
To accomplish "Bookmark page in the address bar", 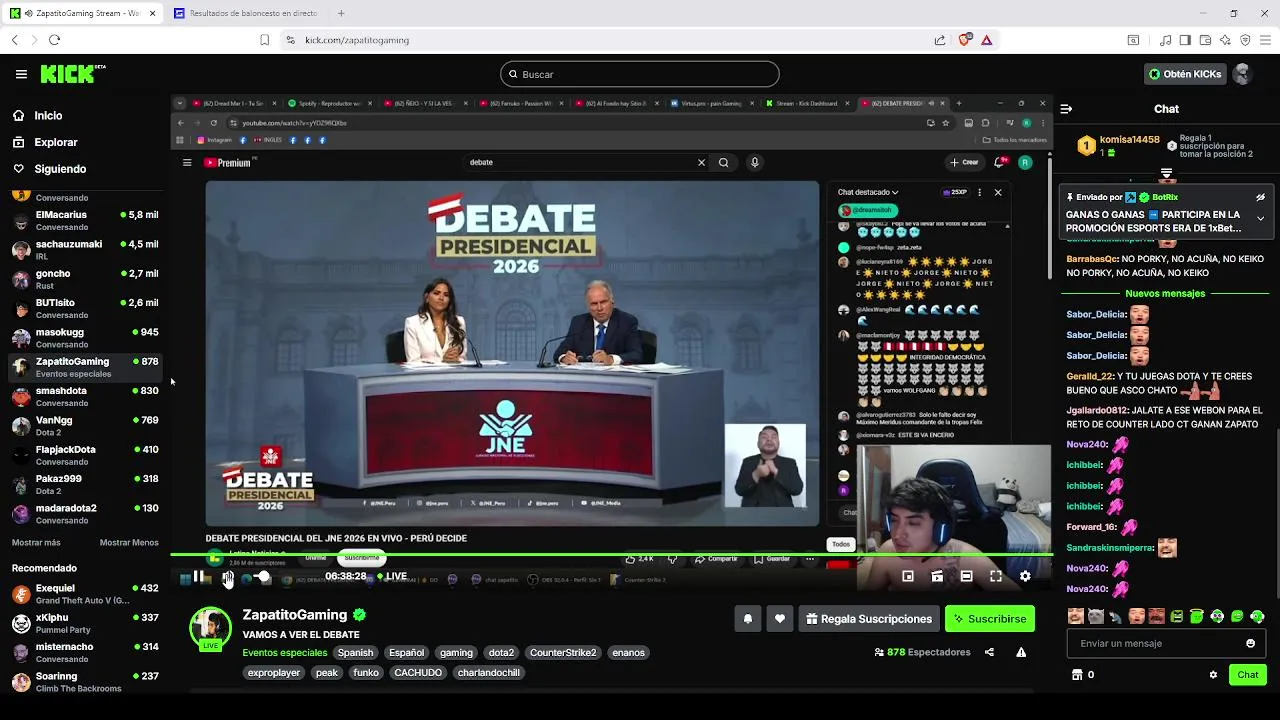I will pyautogui.click(x=264, y=40).
